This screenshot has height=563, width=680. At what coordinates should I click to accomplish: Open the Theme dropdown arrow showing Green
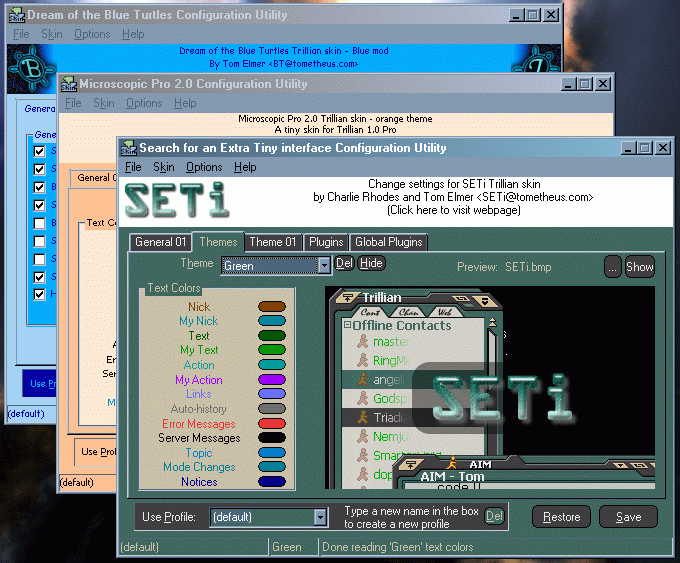pos(324,265)
